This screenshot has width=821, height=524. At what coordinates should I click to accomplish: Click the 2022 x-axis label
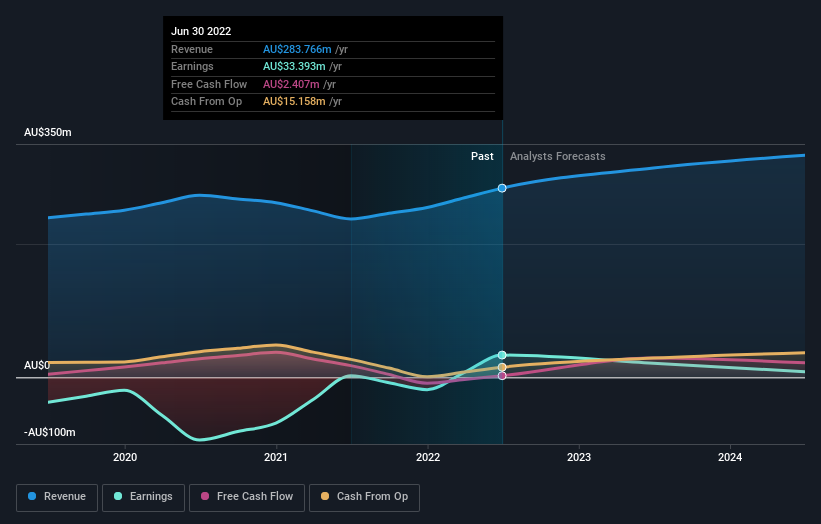428,457
